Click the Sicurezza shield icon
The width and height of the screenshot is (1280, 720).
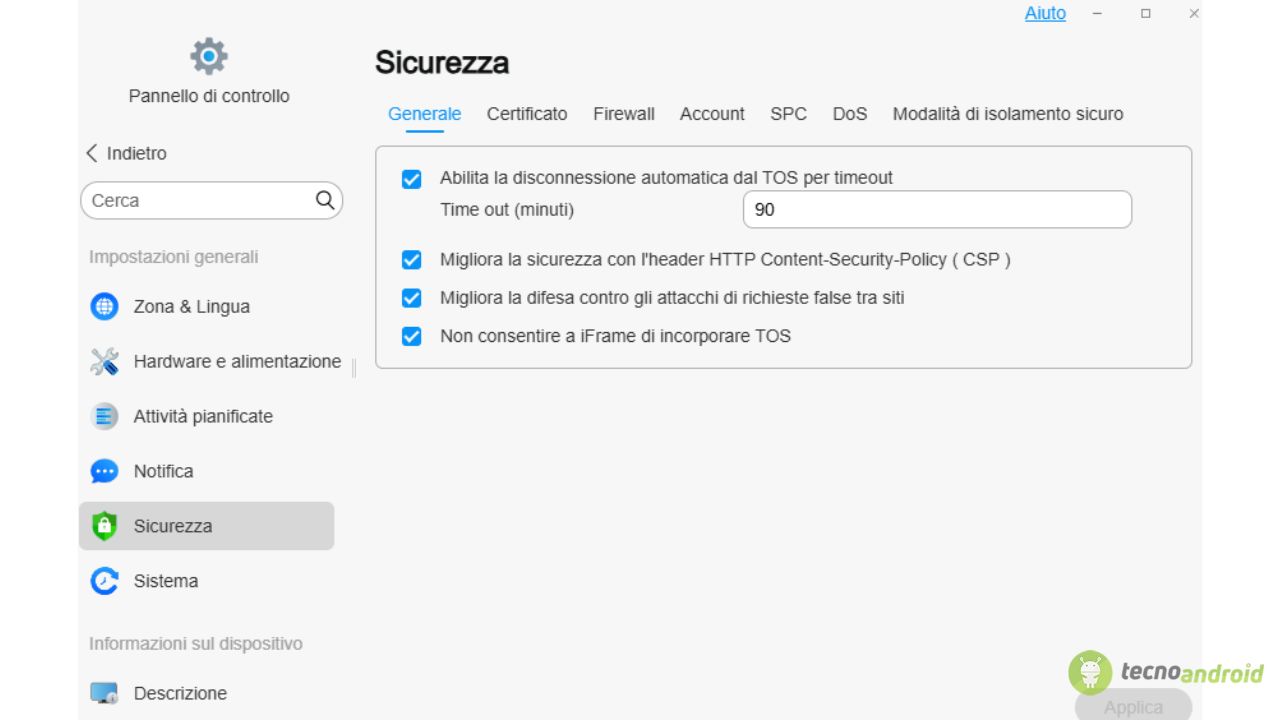[x=104, y=526]
